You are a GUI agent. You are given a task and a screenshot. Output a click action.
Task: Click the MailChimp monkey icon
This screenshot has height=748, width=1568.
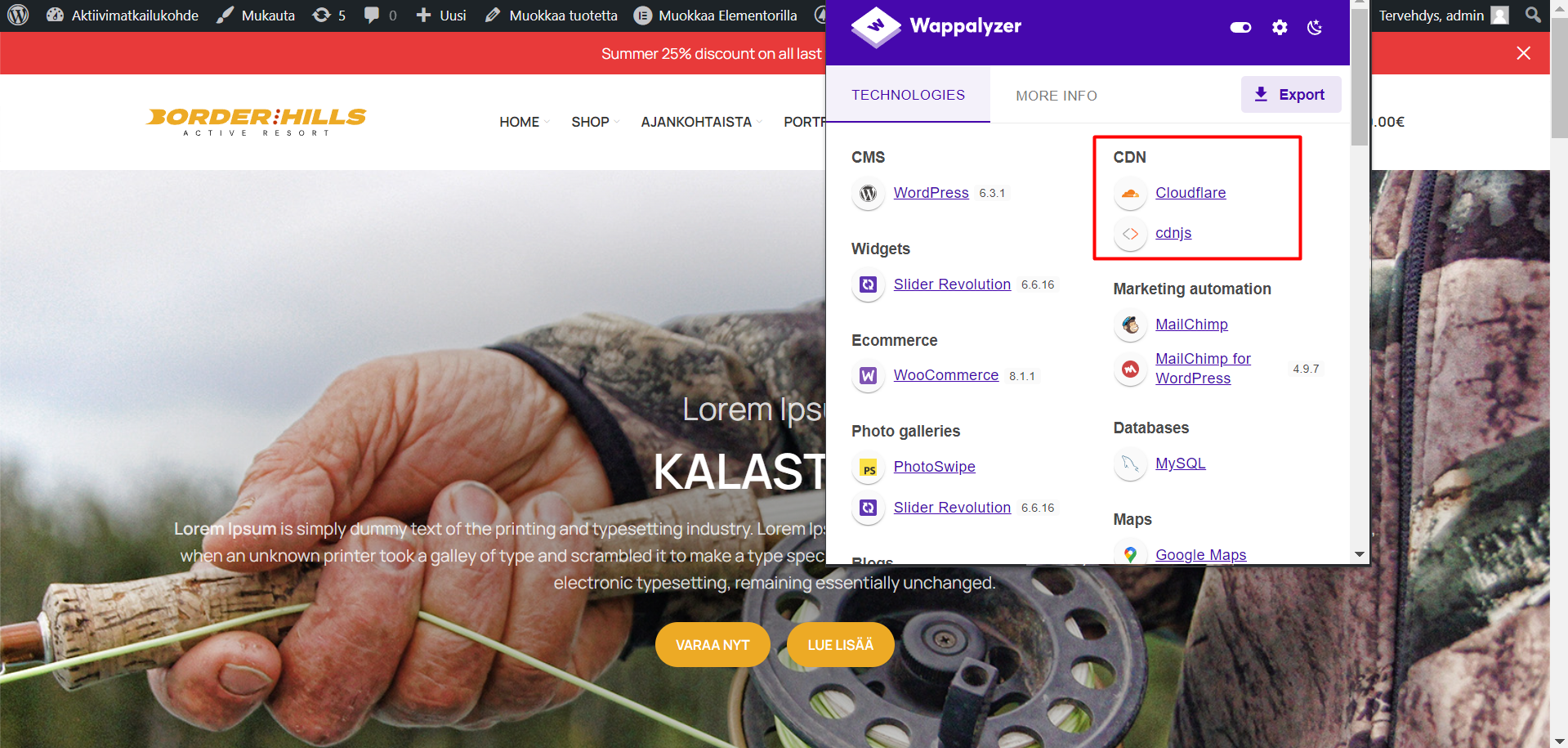[x=1130, y=325]
